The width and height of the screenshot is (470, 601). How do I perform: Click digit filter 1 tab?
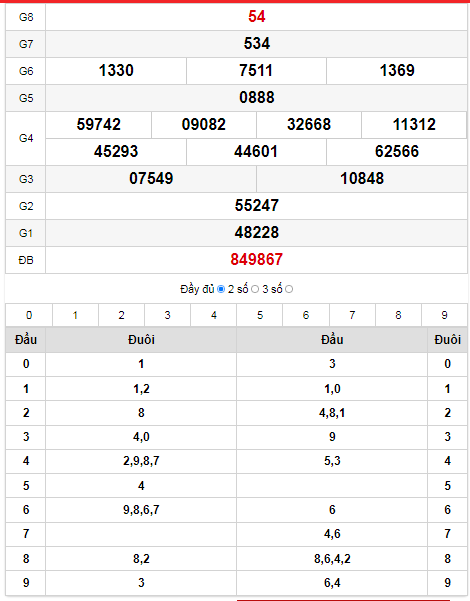75,315
